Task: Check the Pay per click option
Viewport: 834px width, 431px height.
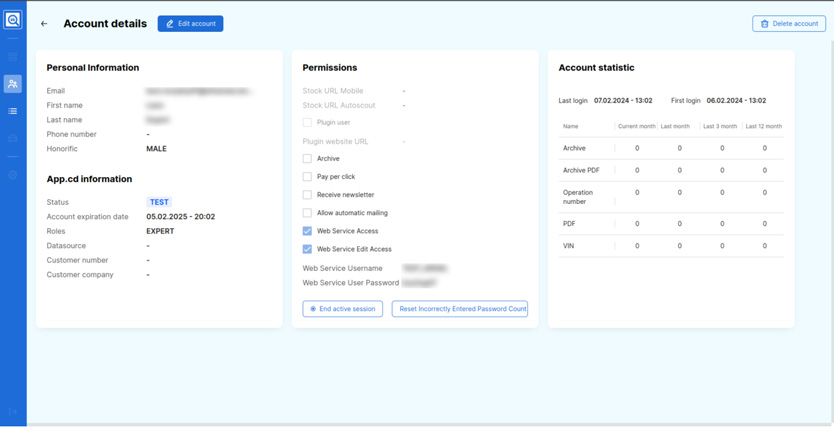Action: pos(308,177)
